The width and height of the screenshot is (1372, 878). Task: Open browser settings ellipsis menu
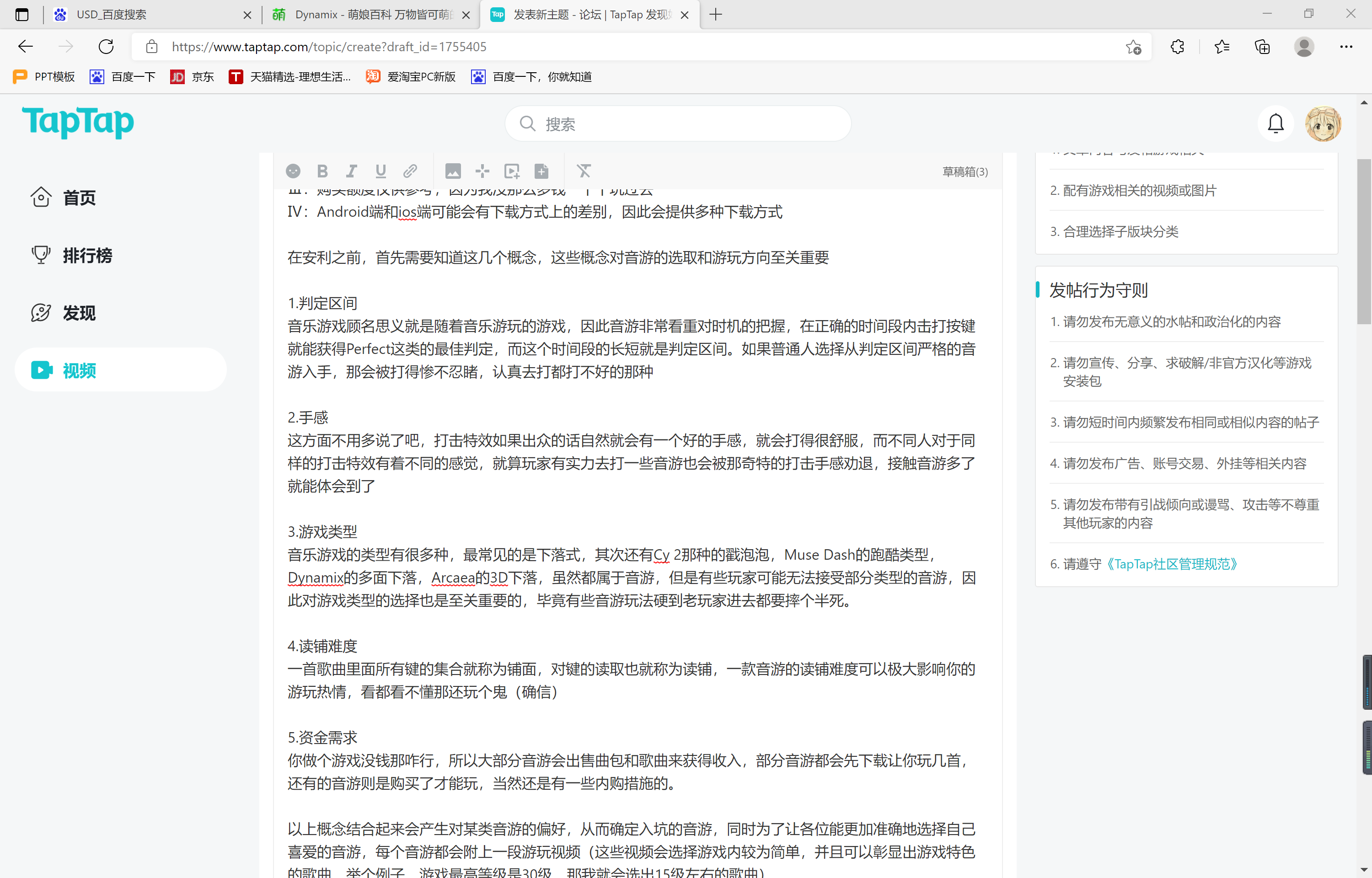point(1346,47)
